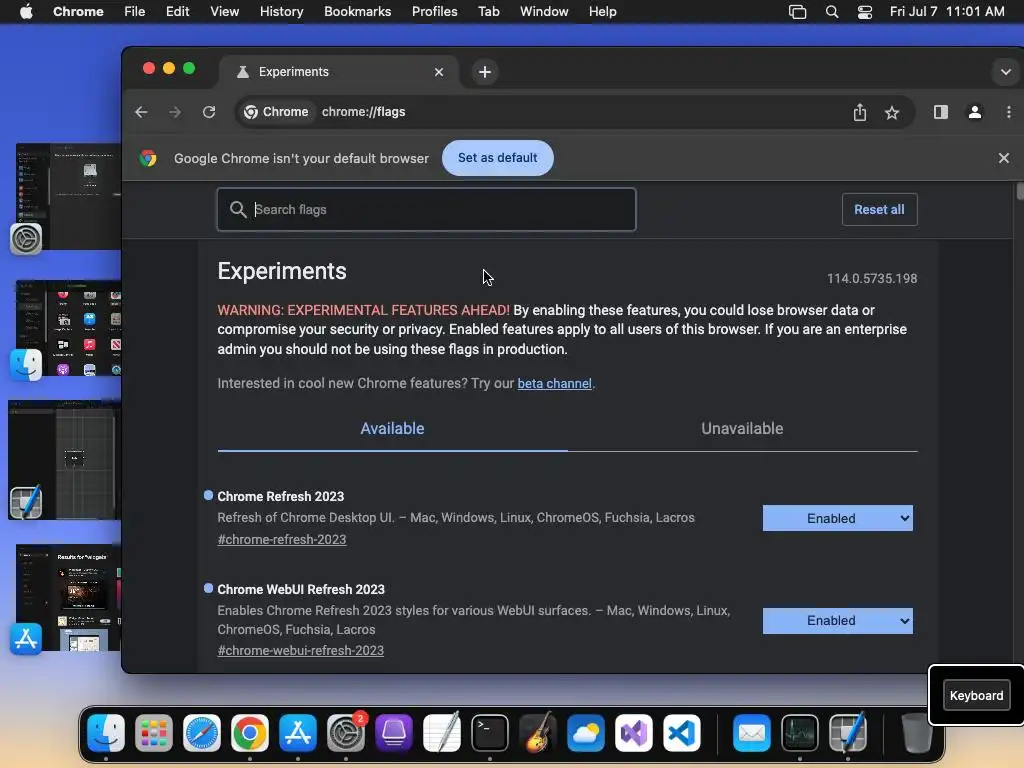Open the profile avatar menu

974,112
